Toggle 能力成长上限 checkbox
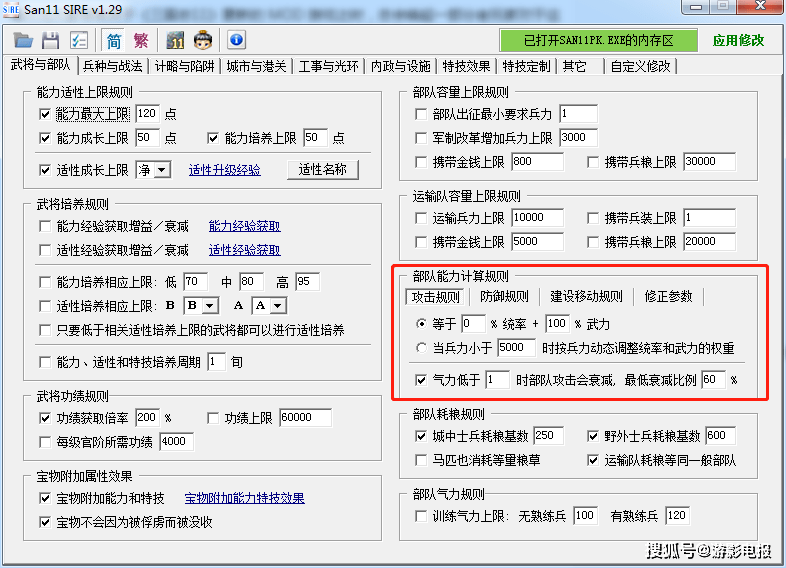 [x=45, y=138]
